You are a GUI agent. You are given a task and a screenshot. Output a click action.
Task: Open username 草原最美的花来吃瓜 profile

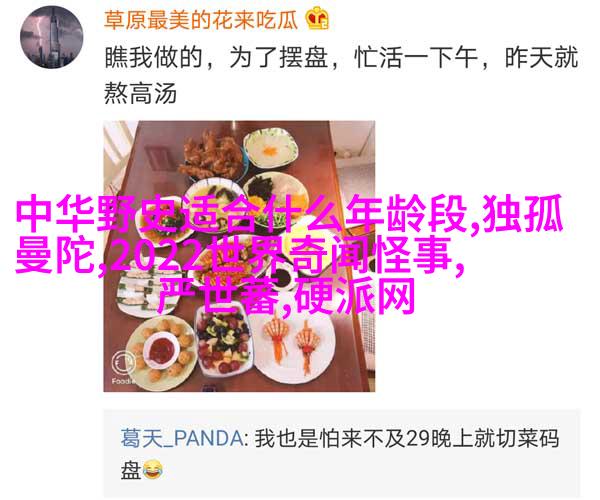click(x=201, y=20)
